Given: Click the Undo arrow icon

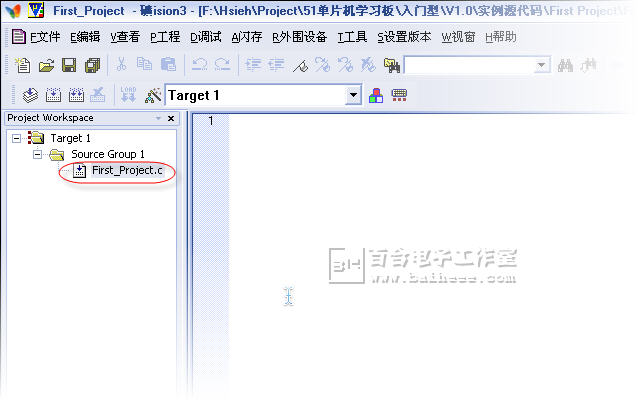Looking at the screenshot, I should coord(199,64).
